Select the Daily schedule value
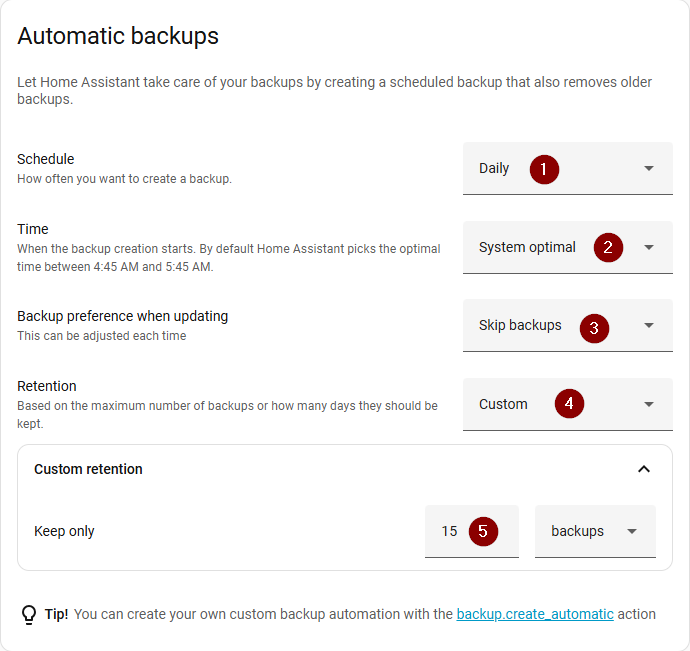This screenshot has height=651, width=690. [494, 169]
